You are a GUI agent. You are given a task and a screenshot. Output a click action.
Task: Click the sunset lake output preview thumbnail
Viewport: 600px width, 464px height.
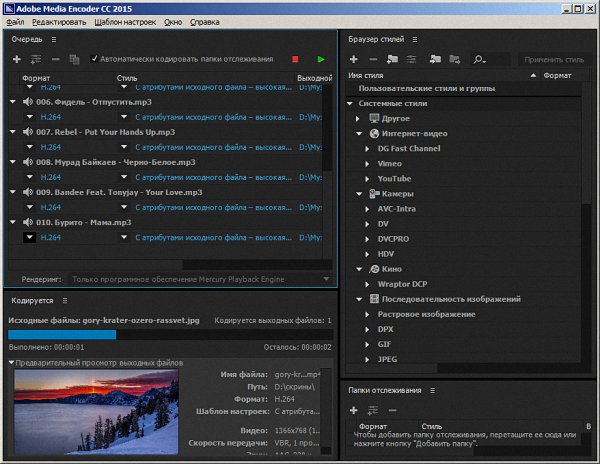[96, 412]
